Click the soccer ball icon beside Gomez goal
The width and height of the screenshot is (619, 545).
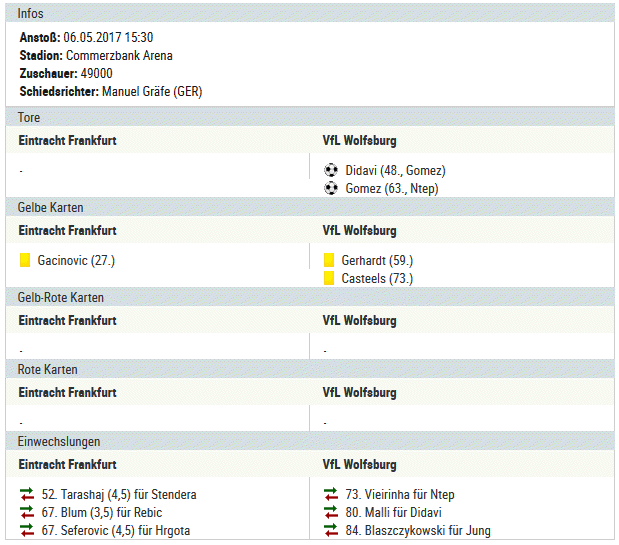point(331,188)
